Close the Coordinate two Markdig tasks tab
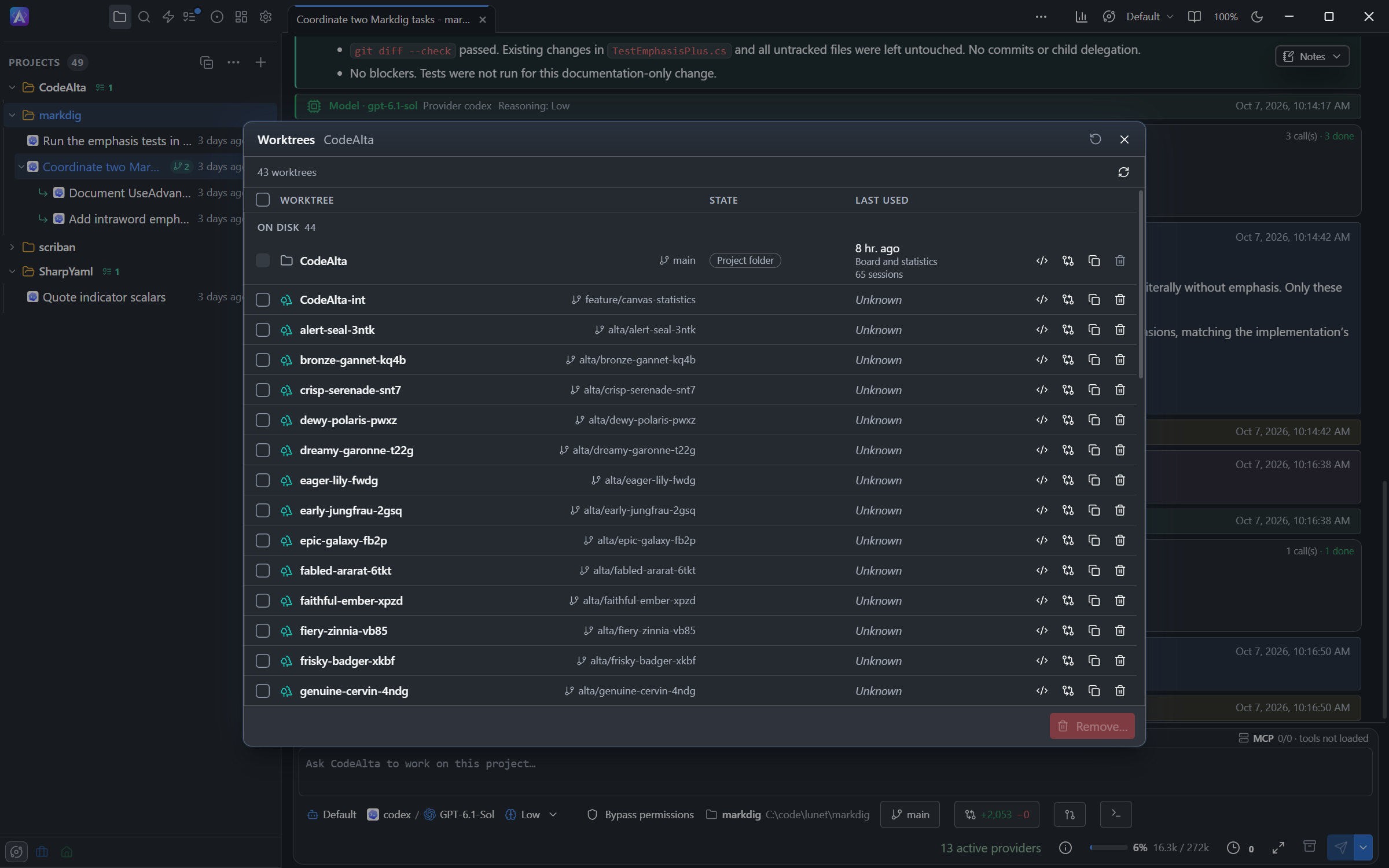Screen dimensions: 1389x868 click(x=483, y=20)
